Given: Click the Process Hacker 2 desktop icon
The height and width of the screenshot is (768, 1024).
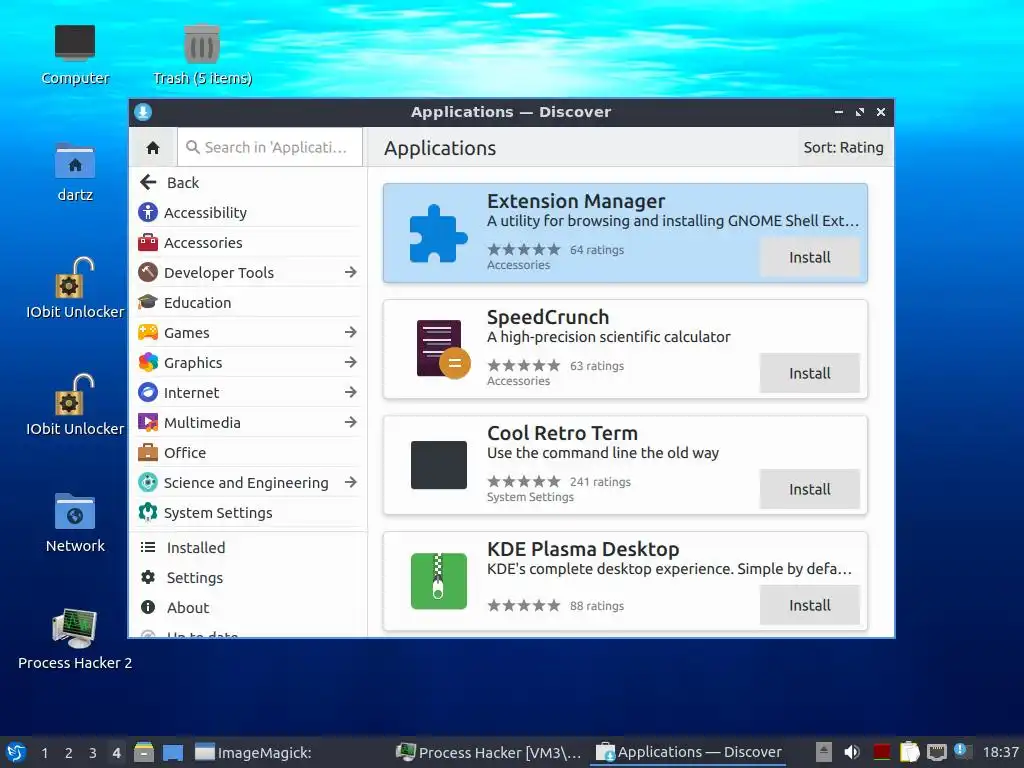Looking at the screenshot, I should pyautogui.click(x=74, y=628).
